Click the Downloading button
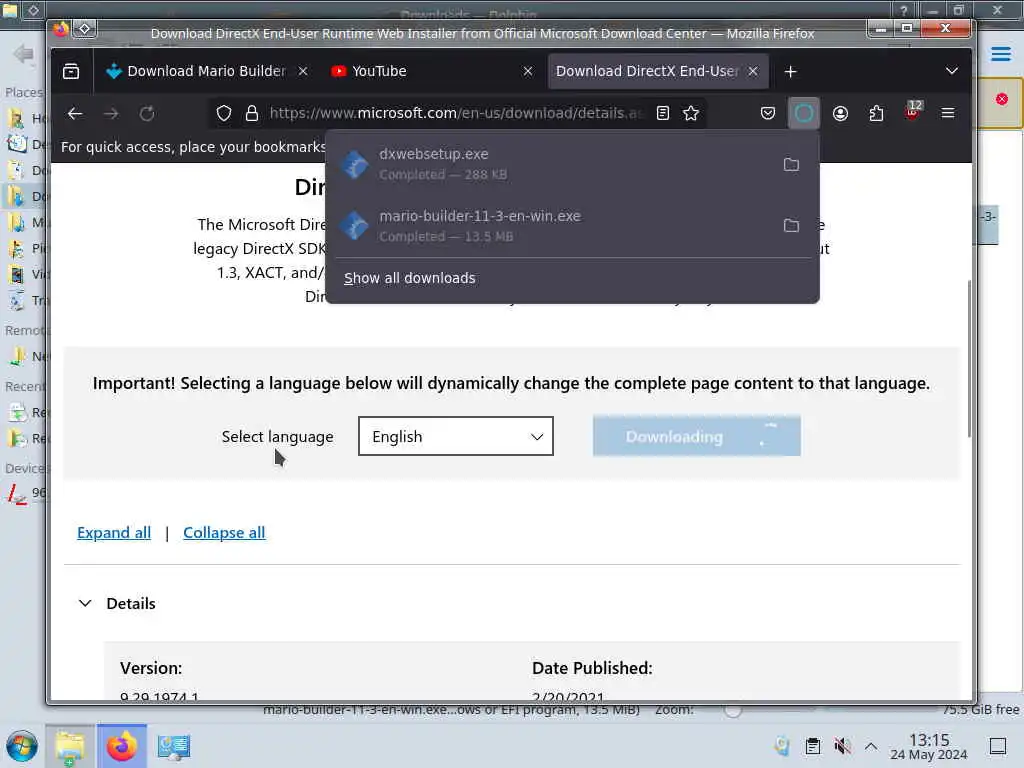 [697, 436]
